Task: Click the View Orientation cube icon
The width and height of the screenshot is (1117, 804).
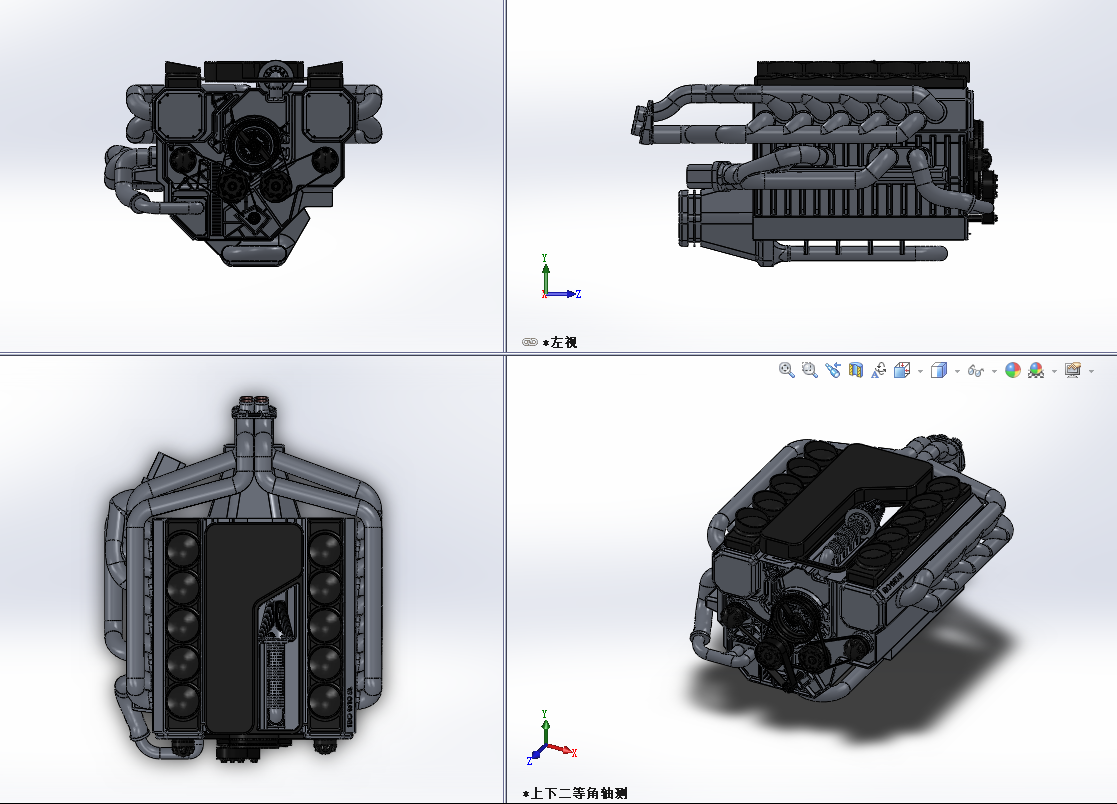Action: pos(902,370)
